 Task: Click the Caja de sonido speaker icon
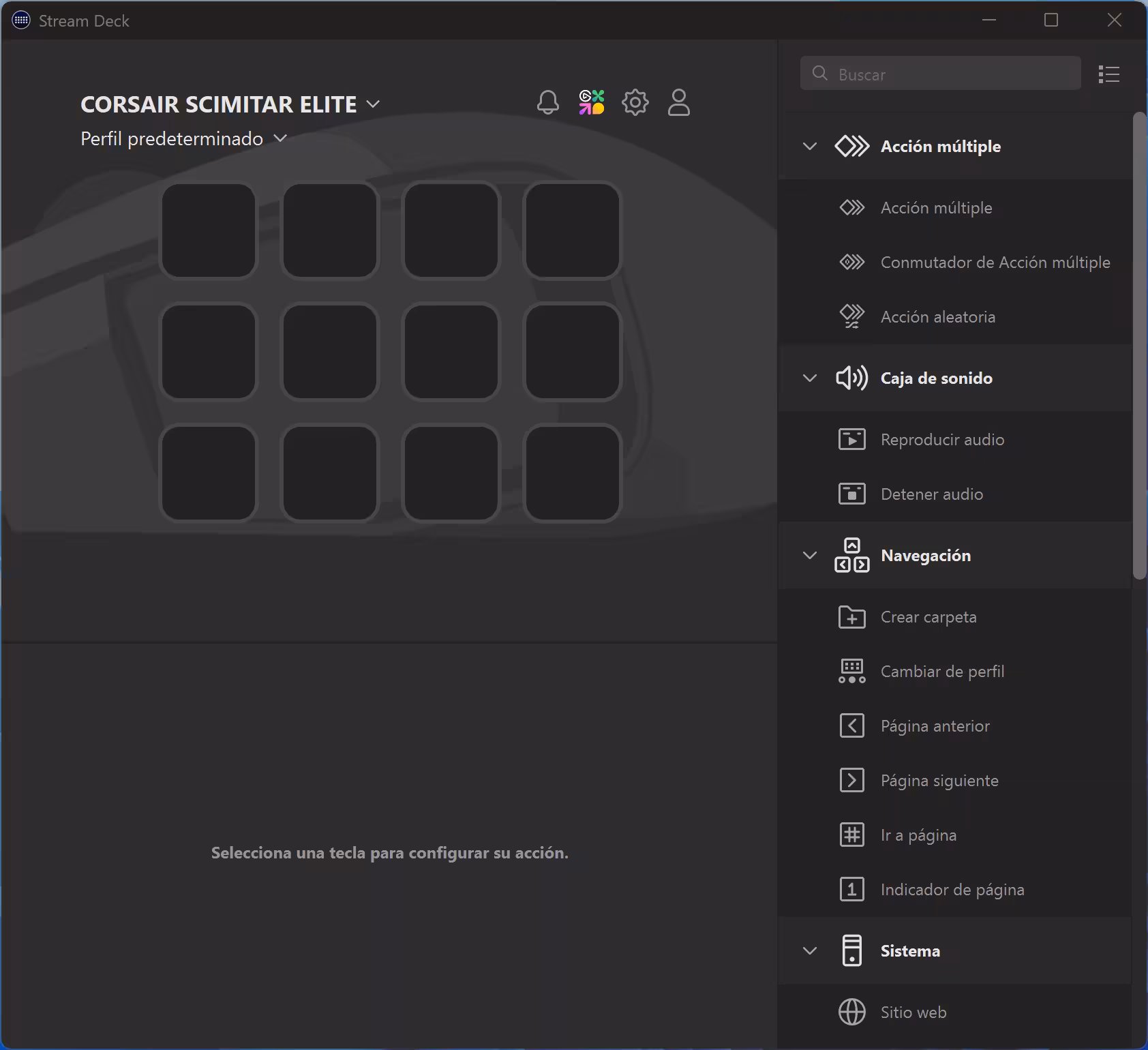click(852, 378)
